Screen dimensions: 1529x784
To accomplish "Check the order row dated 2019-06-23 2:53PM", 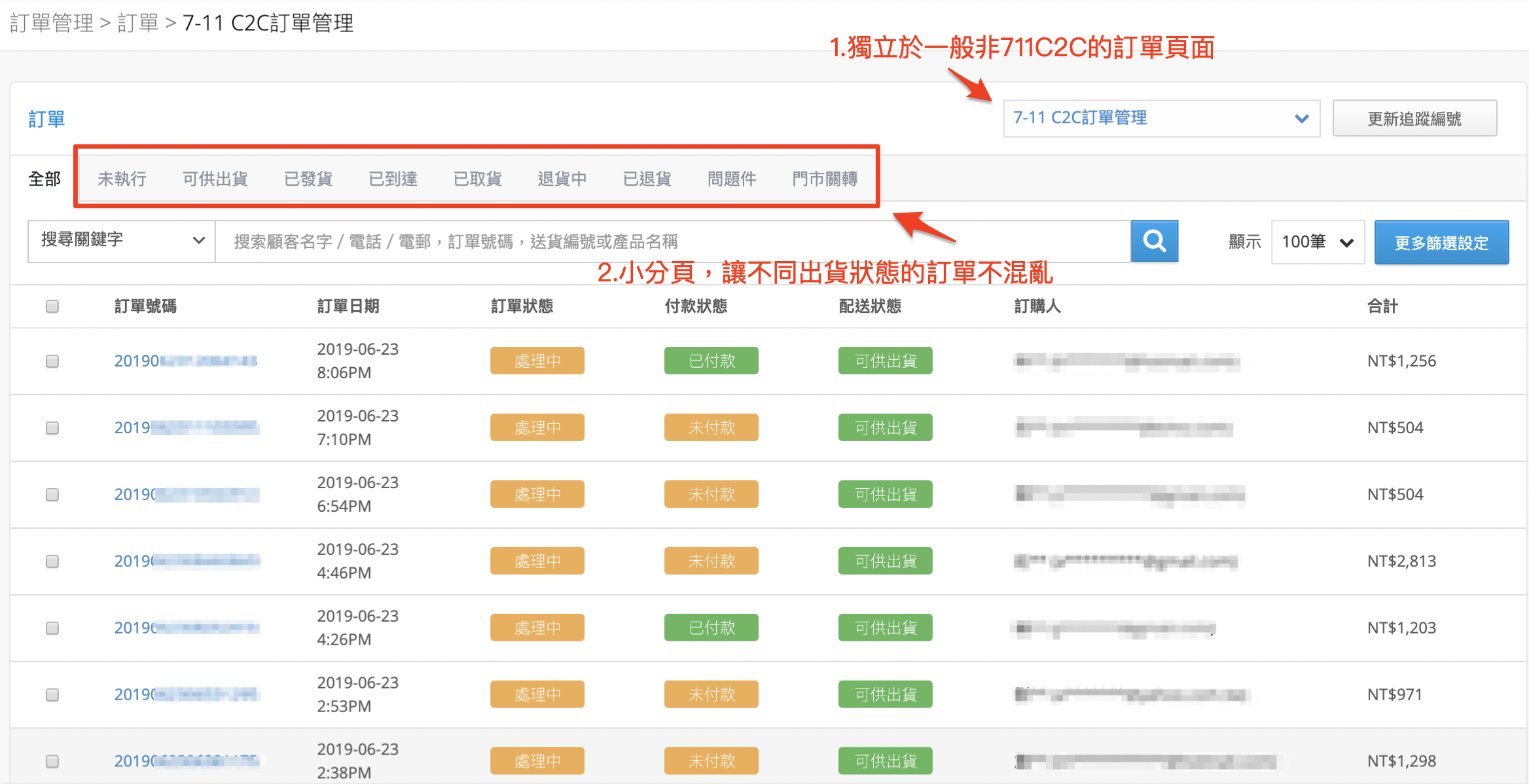I will 52,695.
